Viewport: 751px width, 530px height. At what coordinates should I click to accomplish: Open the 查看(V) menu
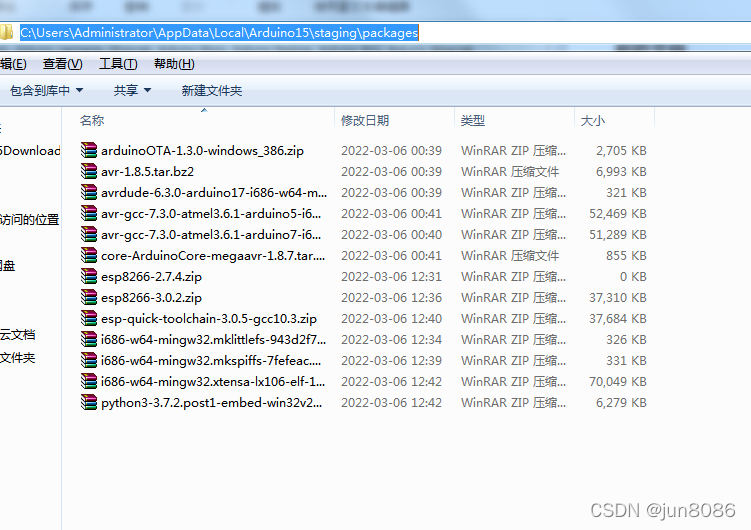click(63, 64)
